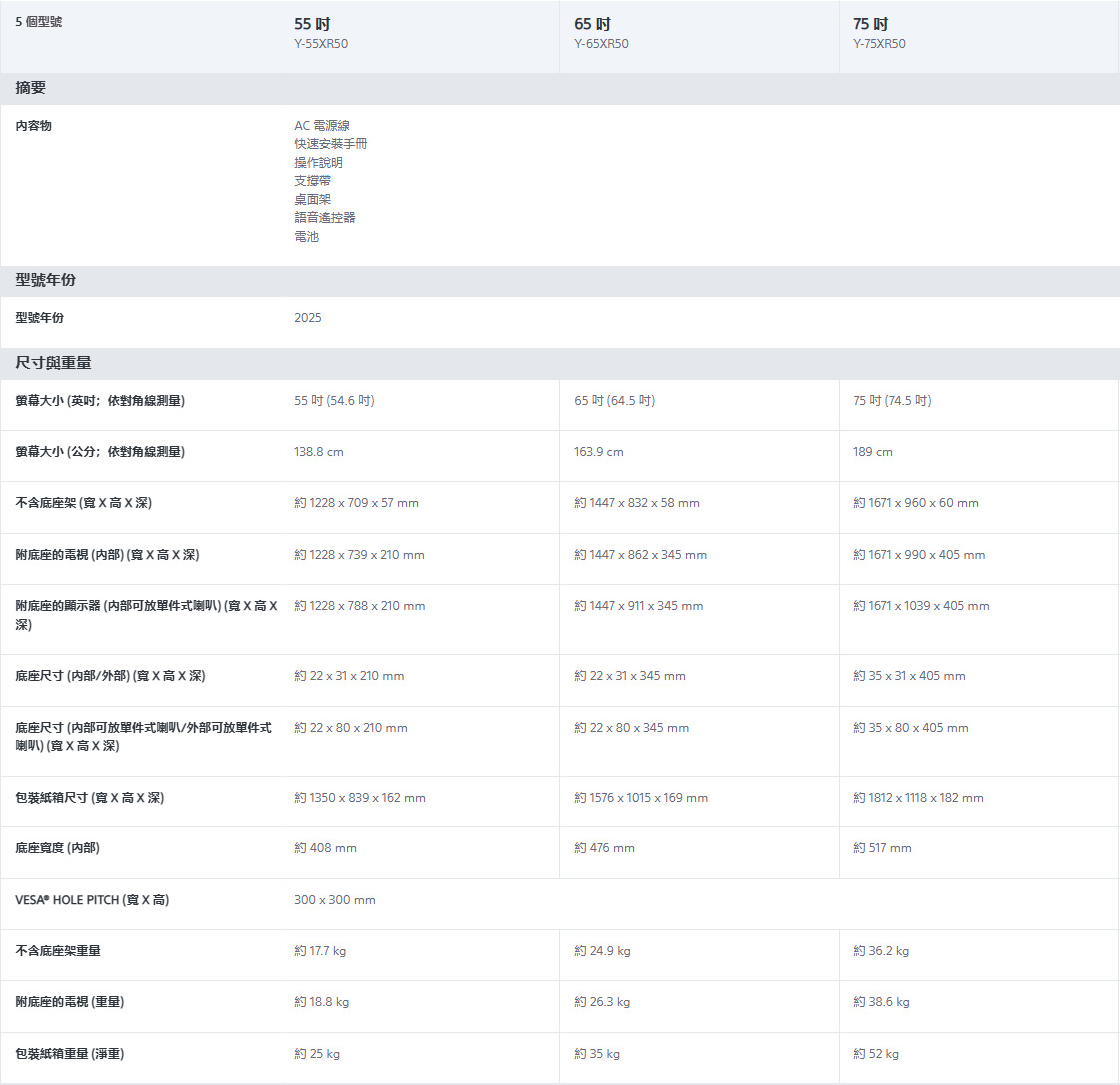Click the 163.9 cm screen size value

pos(599,452)
